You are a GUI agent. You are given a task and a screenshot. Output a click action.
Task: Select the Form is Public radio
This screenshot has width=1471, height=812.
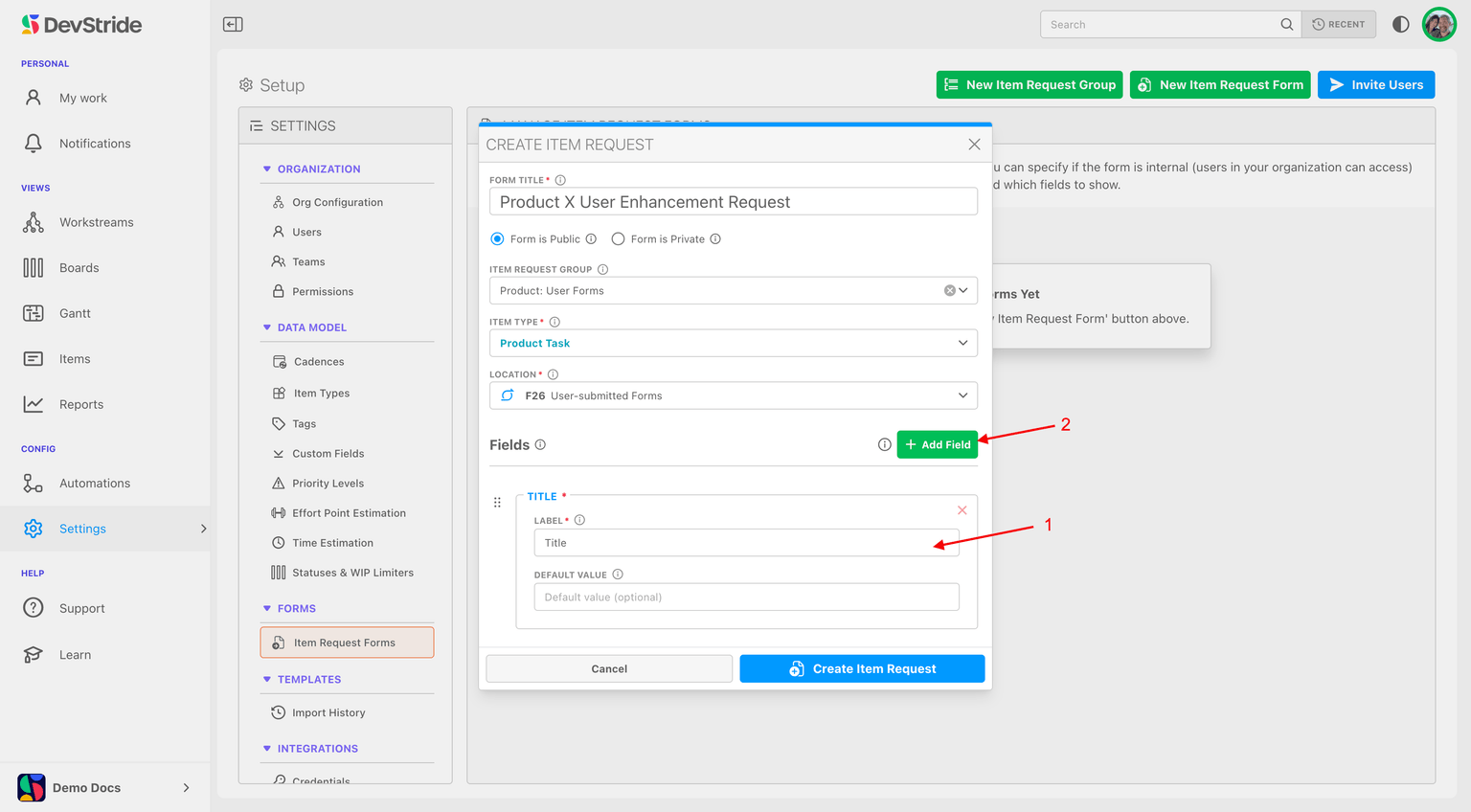(x=497, y=238)
